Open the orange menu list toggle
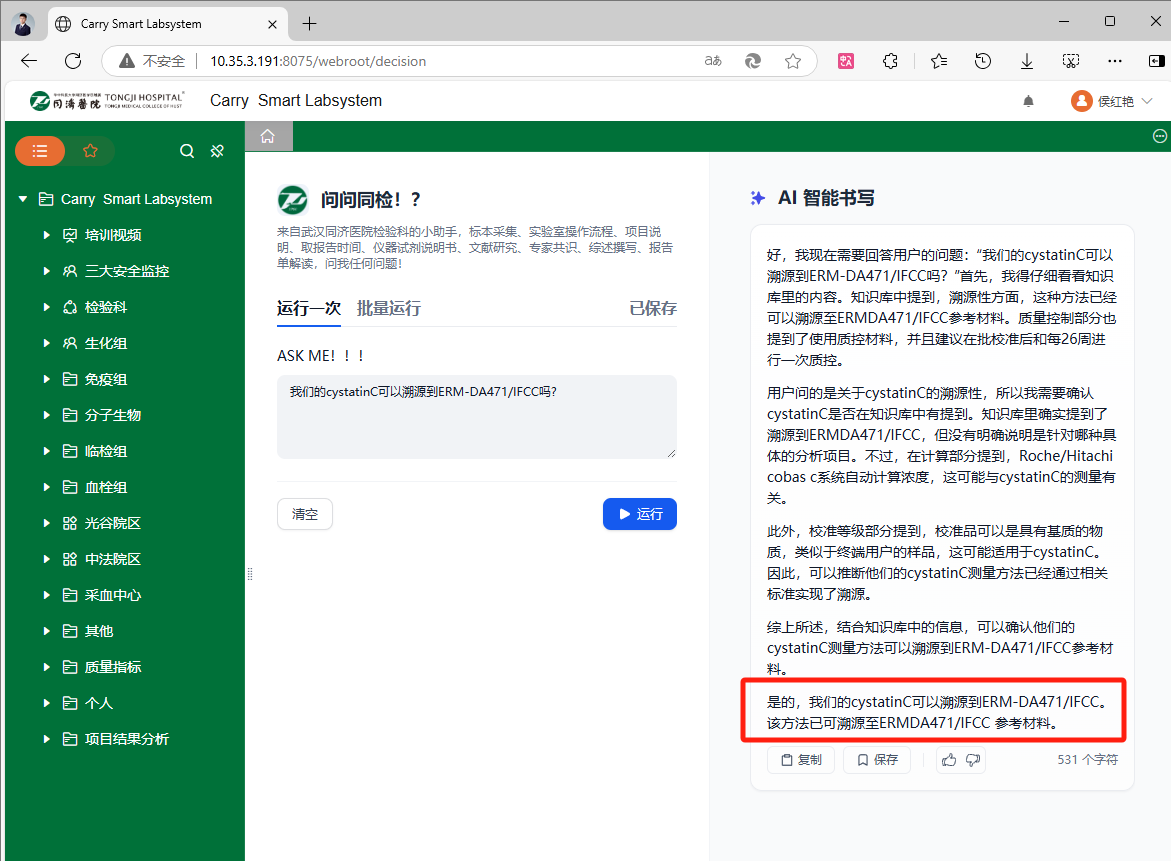1171x861 pixels. tap(40, 151)
